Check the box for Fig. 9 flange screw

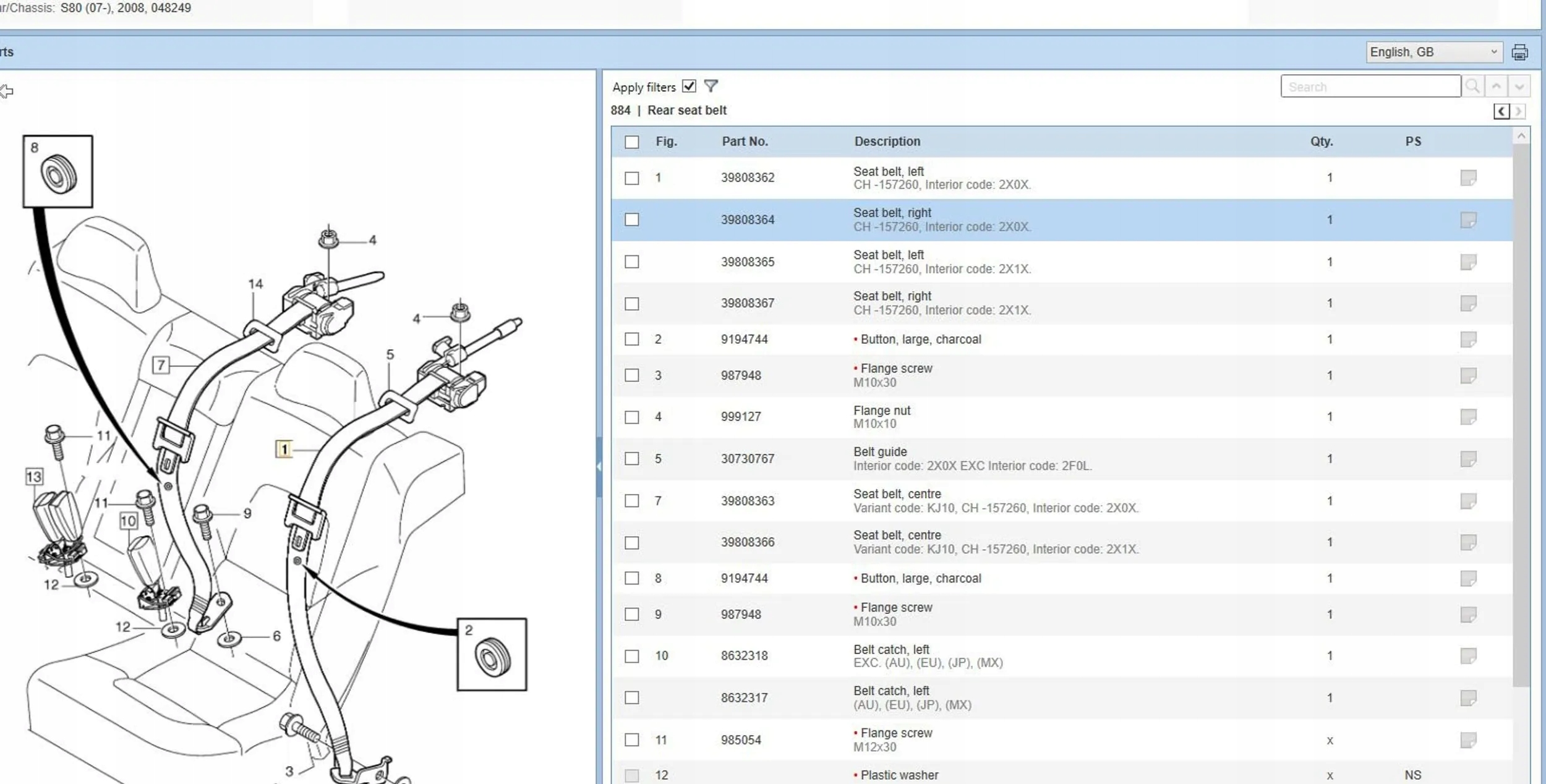(x=631, y=615)
